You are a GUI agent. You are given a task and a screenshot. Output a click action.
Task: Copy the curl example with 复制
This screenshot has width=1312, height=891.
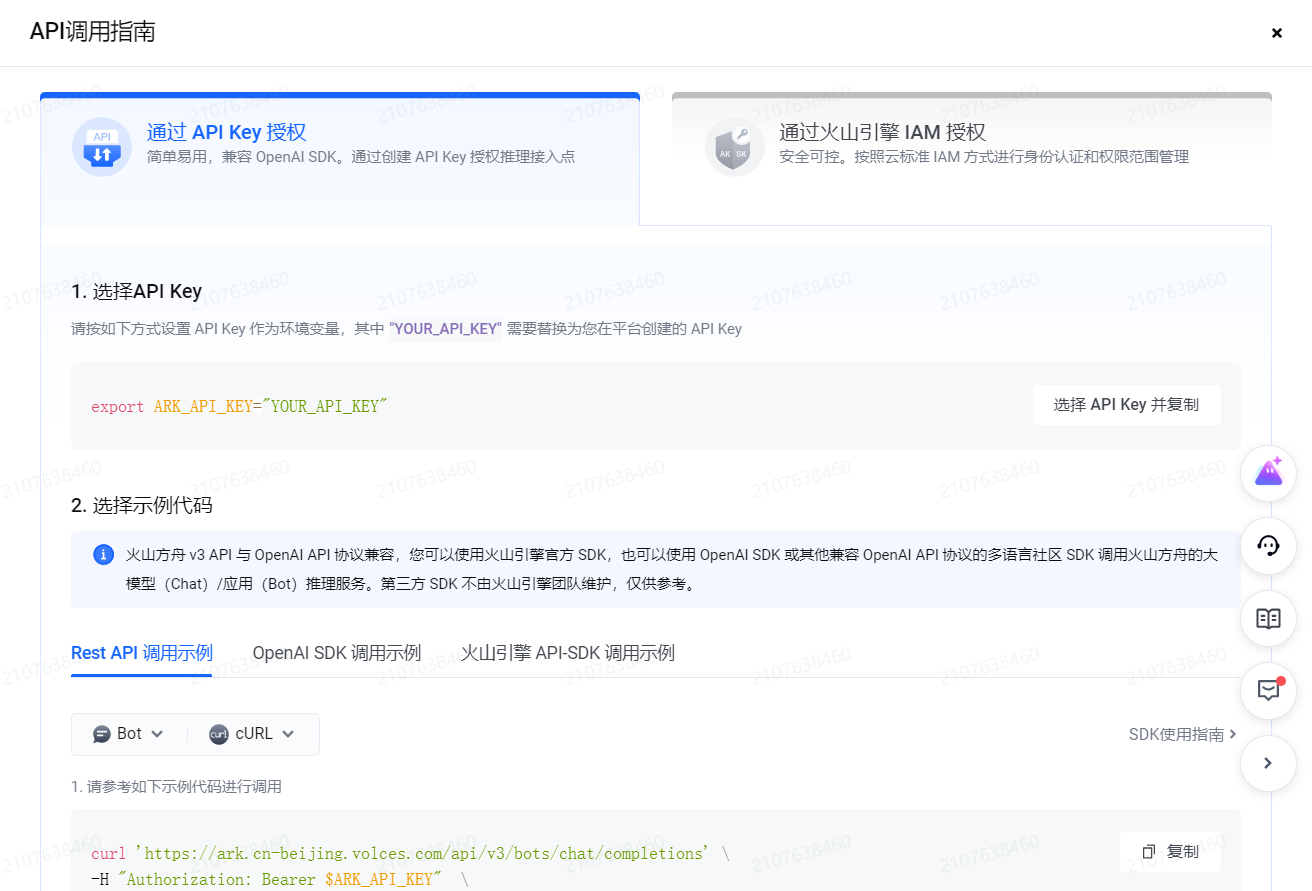click(1170, 852)
